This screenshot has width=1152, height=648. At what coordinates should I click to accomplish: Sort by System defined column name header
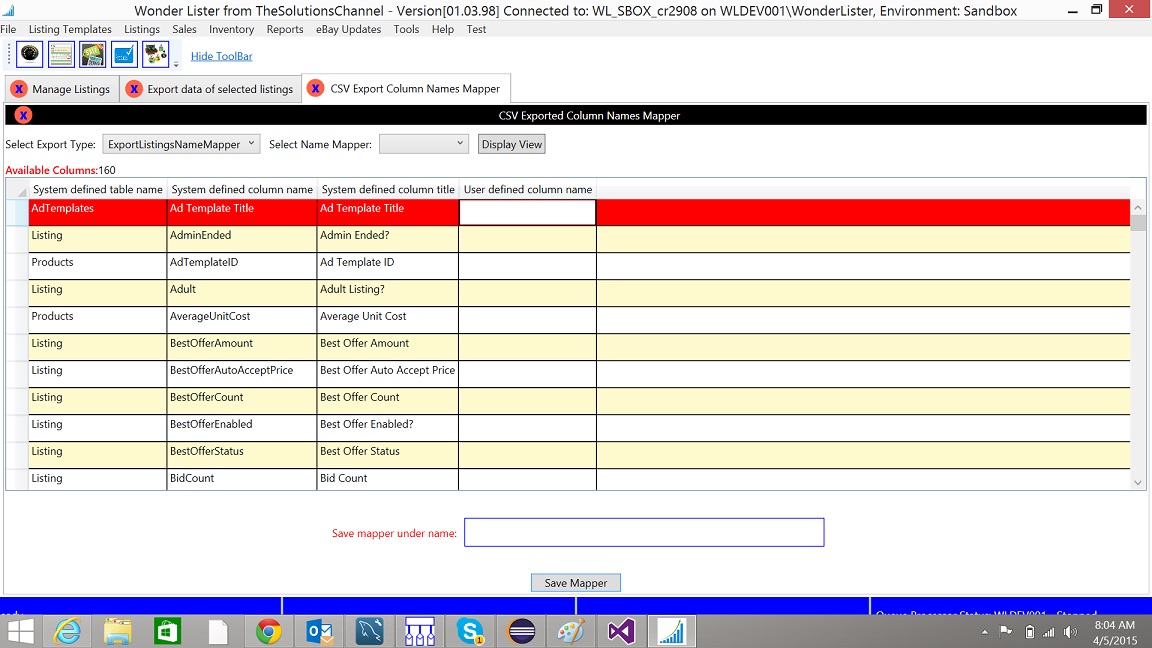[242, 190]
